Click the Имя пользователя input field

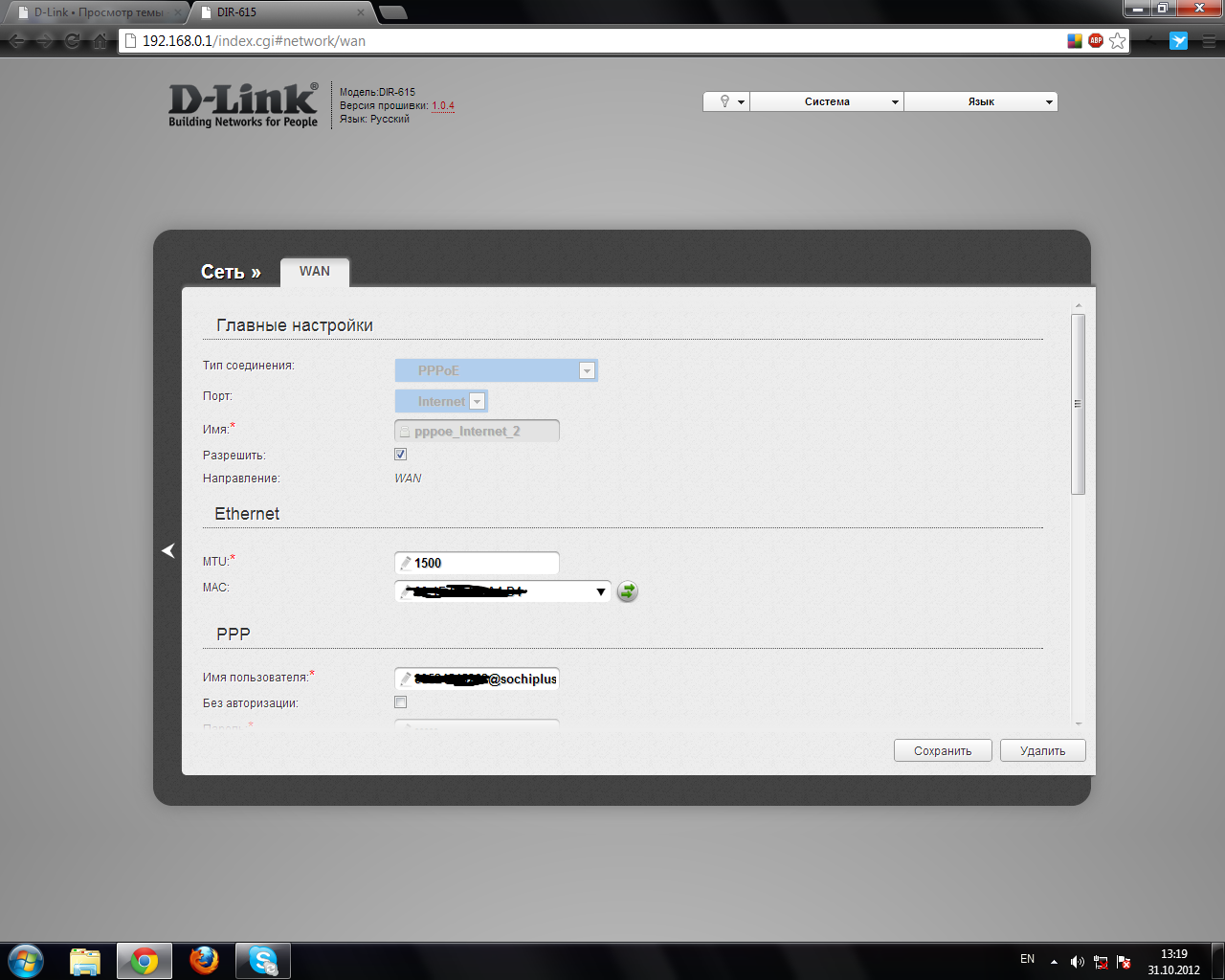click(477, 679)
